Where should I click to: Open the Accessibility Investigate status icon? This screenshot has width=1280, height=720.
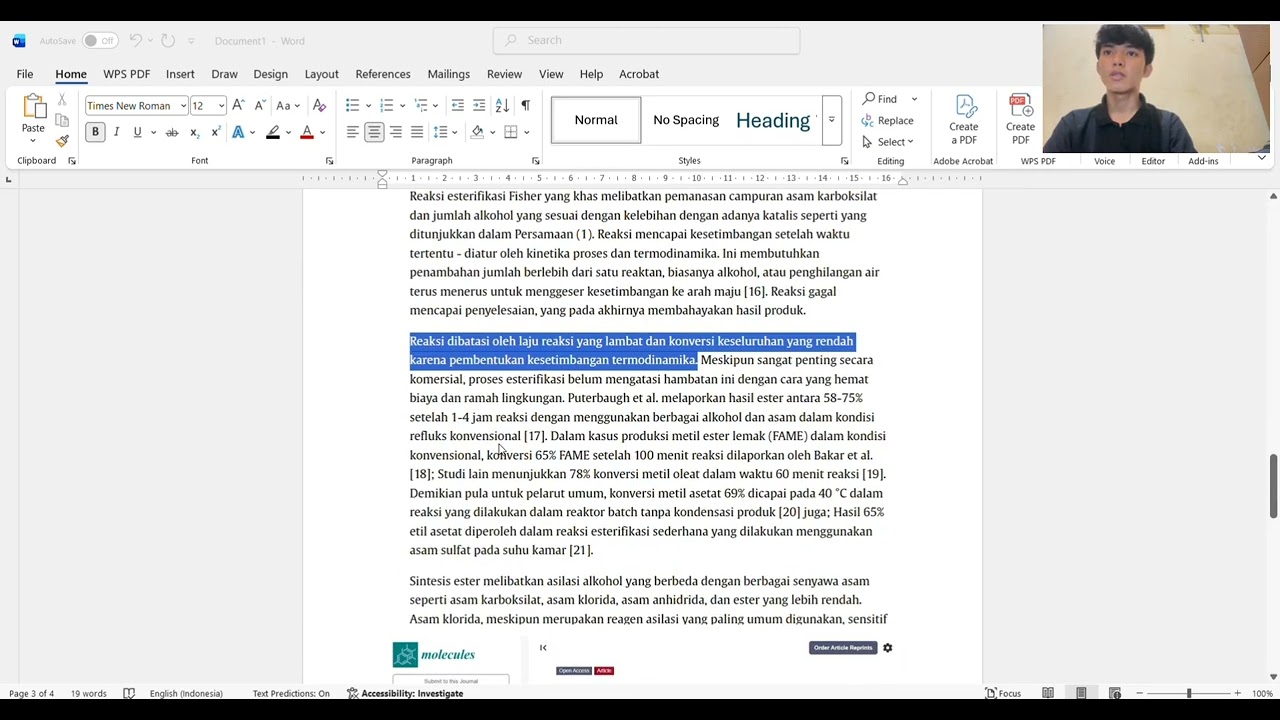pyautogui.click(x=405, y=693)
